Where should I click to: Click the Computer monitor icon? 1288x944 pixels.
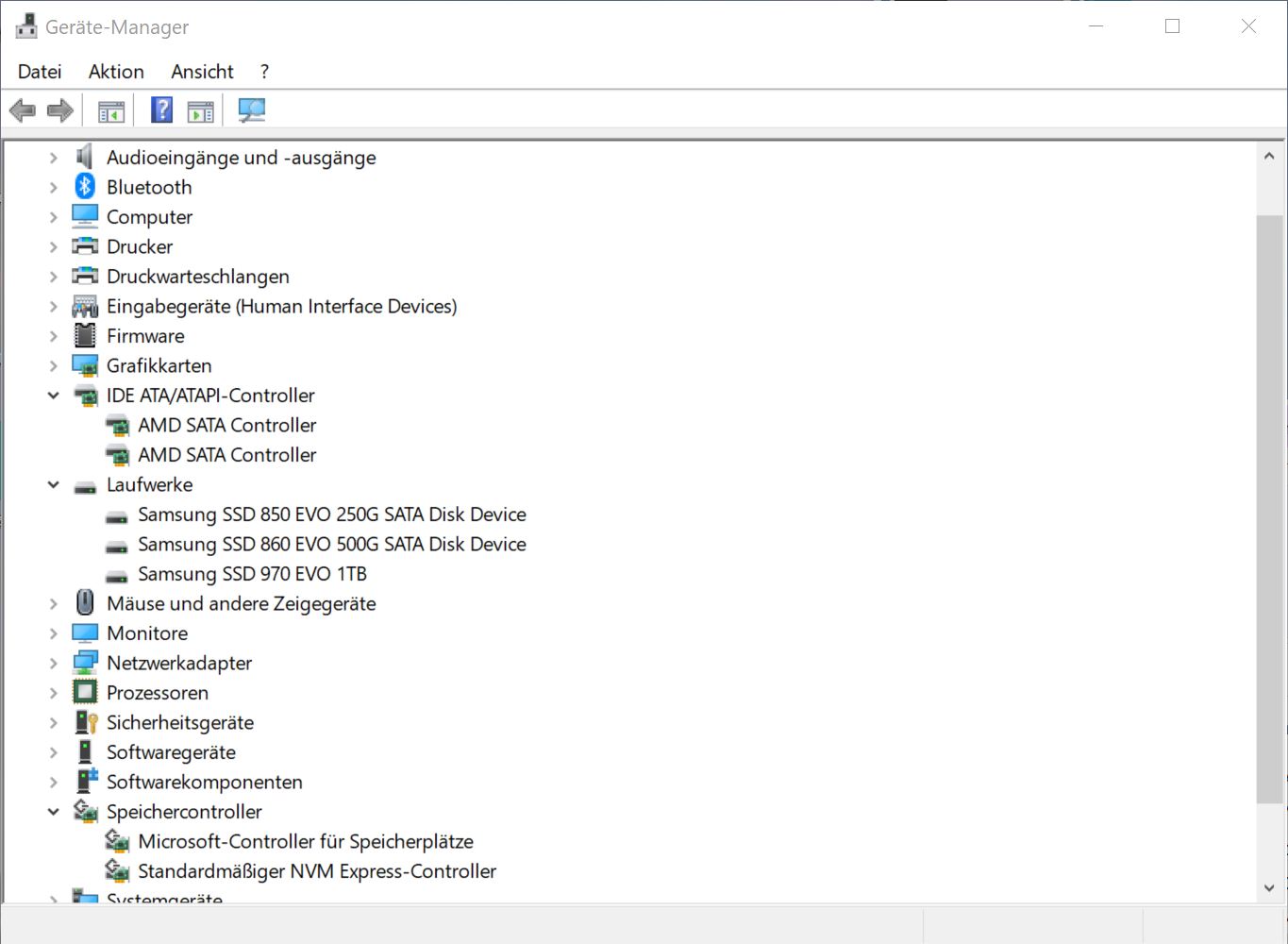click(x=85, y=216)
